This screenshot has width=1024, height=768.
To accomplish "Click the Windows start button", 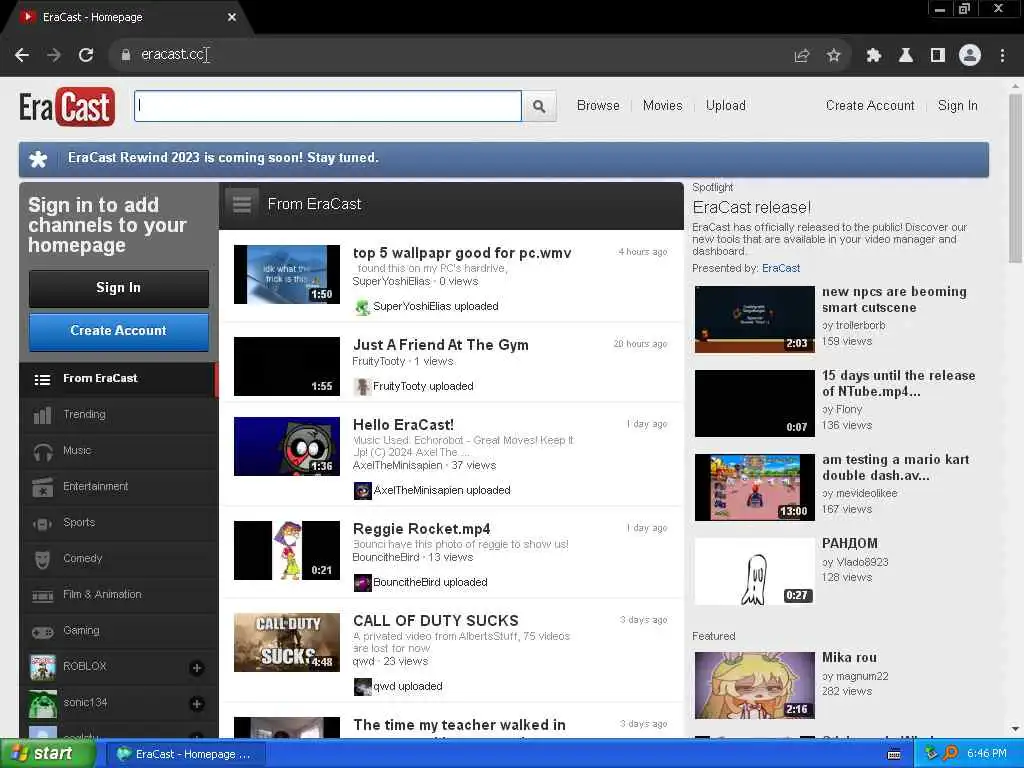I will click(47, 754).
